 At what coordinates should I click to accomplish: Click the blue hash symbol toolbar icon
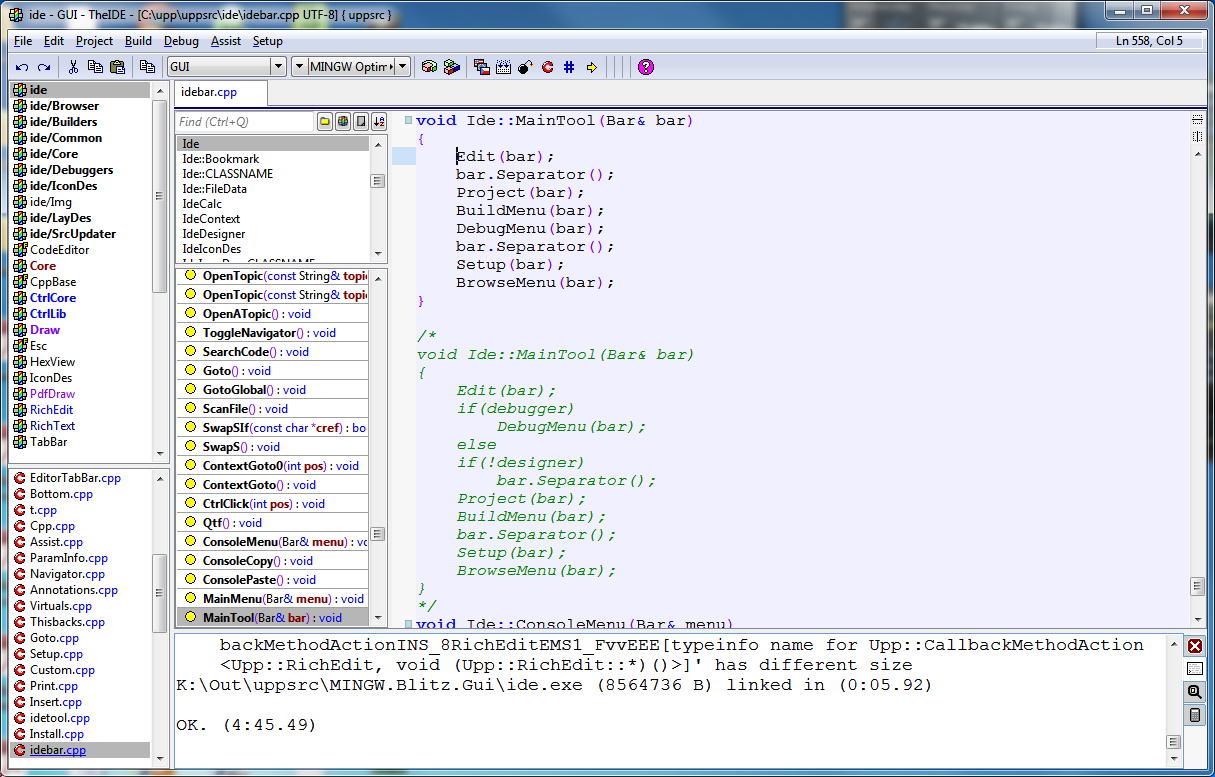click(x=569, y=67)
